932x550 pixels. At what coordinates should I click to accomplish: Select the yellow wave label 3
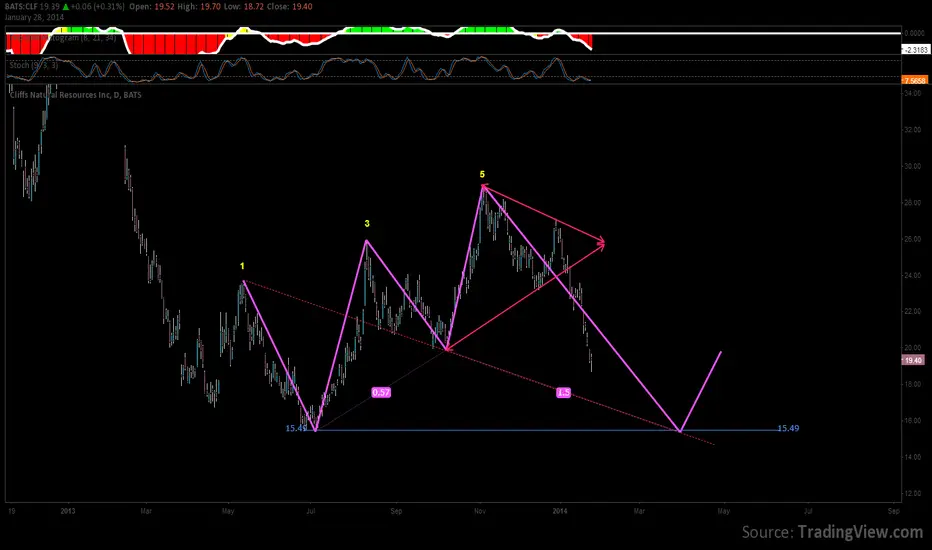pos(367,224)
